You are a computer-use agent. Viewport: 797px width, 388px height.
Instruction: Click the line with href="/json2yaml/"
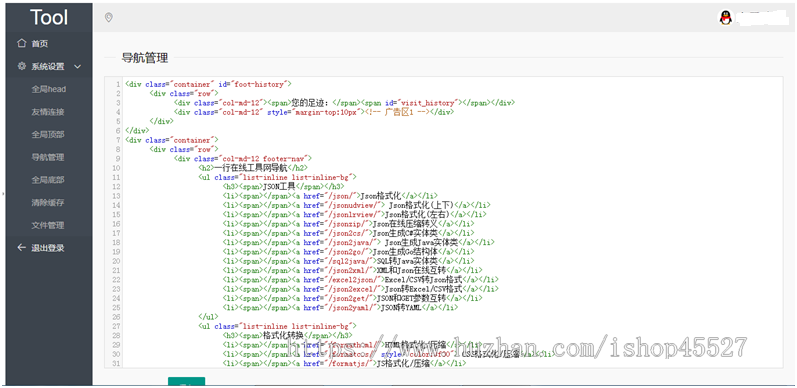pos(340,308)
